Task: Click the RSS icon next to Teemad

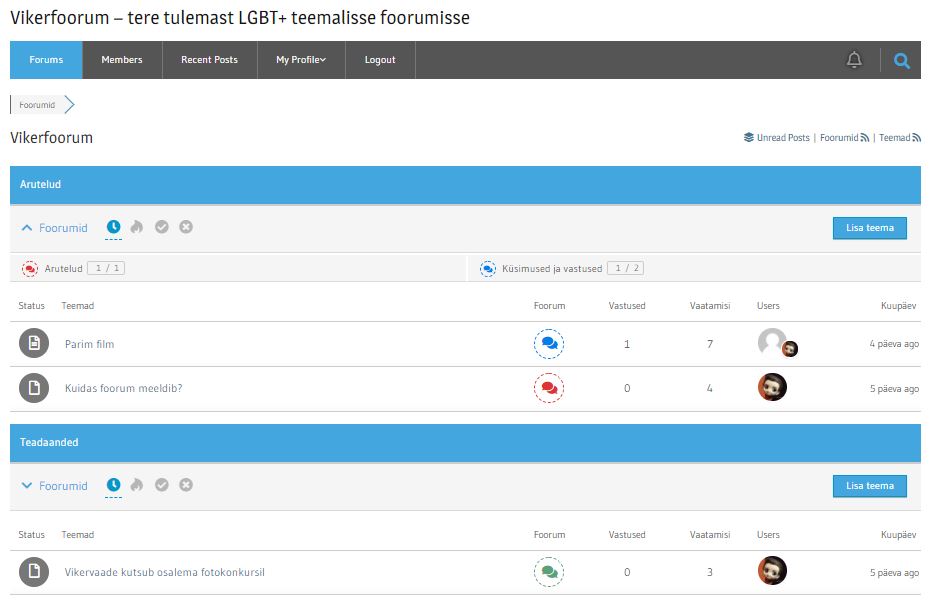Action: coord(916,138)
